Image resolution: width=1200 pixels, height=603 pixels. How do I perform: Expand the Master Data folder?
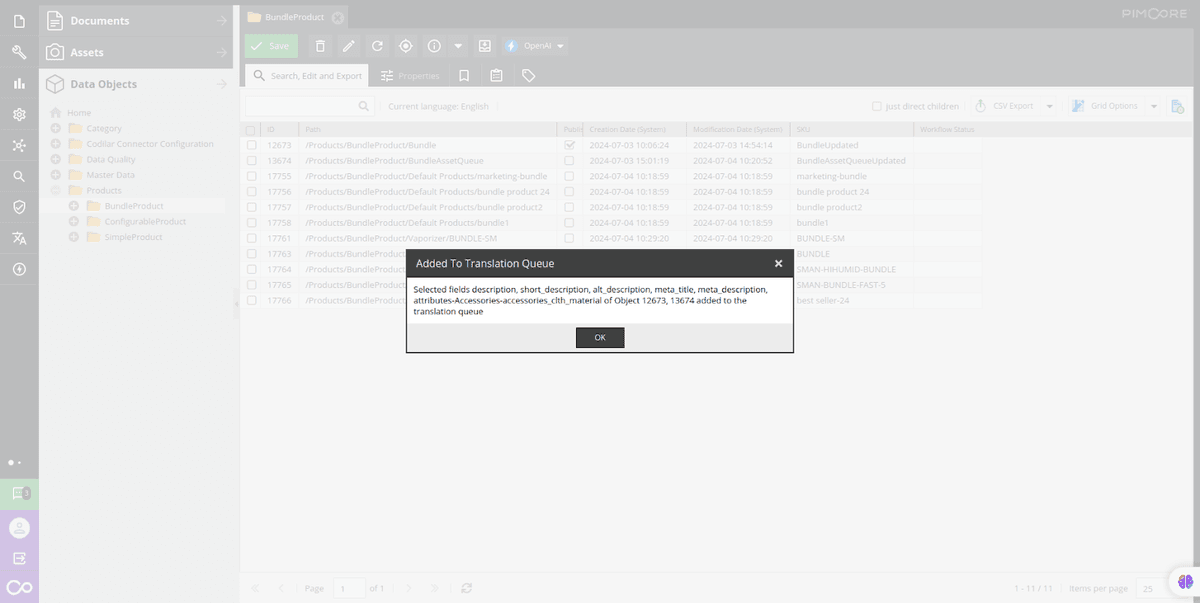click(x=56, y=175)
